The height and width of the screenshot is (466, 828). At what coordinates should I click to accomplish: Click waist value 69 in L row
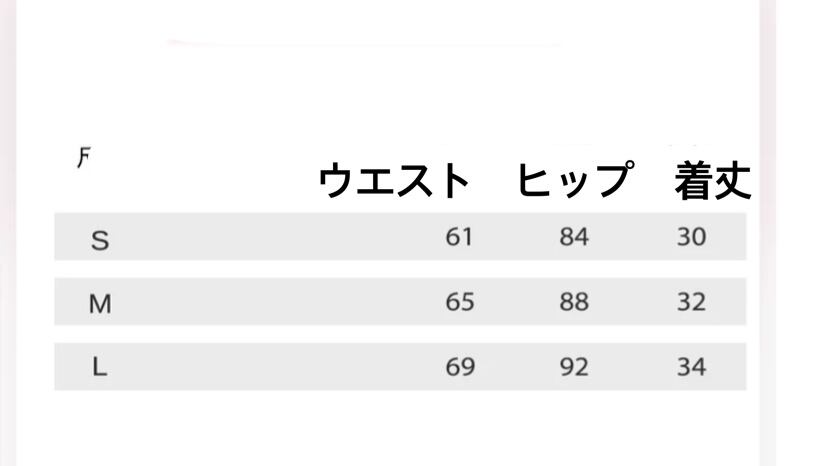tap(459, 367)
